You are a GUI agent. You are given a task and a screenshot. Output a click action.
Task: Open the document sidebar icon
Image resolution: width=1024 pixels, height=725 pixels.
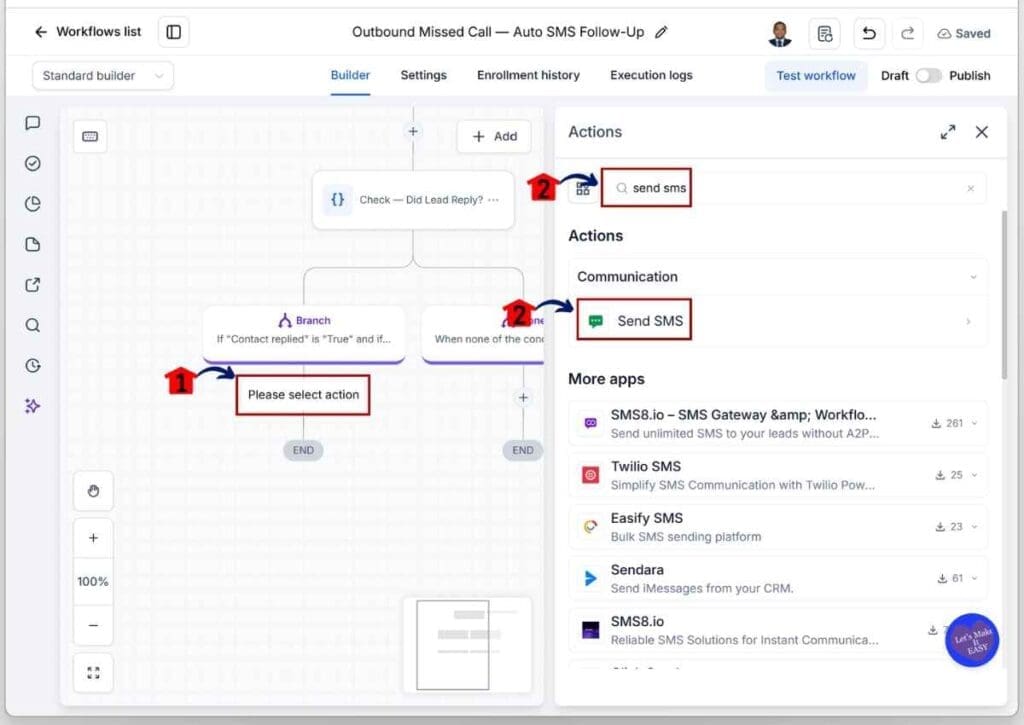pyautogui.click(x=33, y=244)
